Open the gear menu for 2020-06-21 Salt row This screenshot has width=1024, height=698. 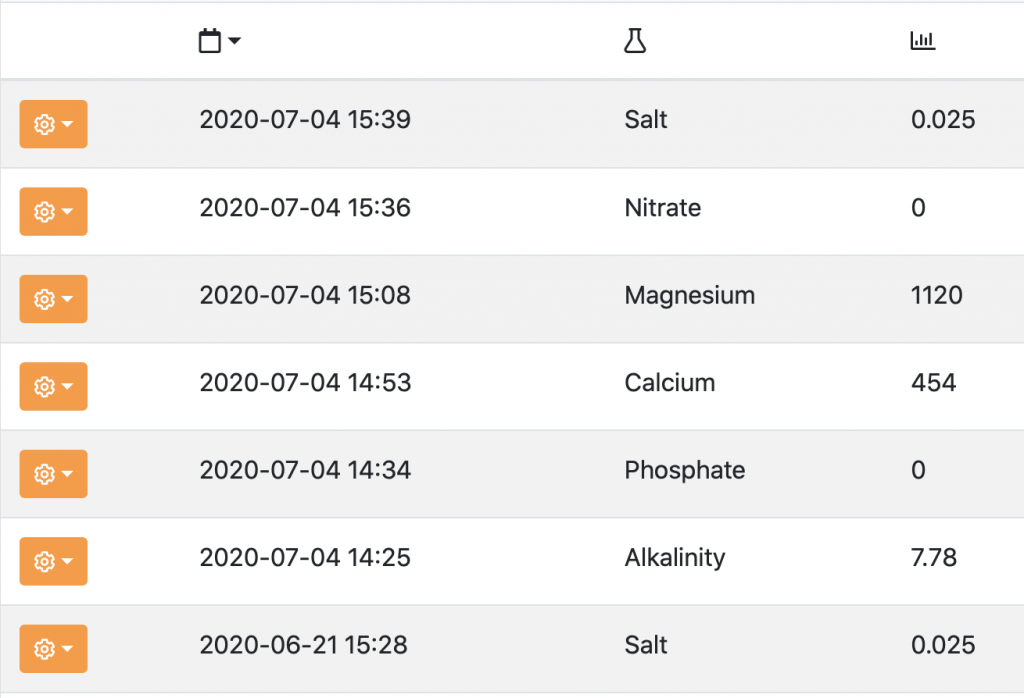(53, 649)
